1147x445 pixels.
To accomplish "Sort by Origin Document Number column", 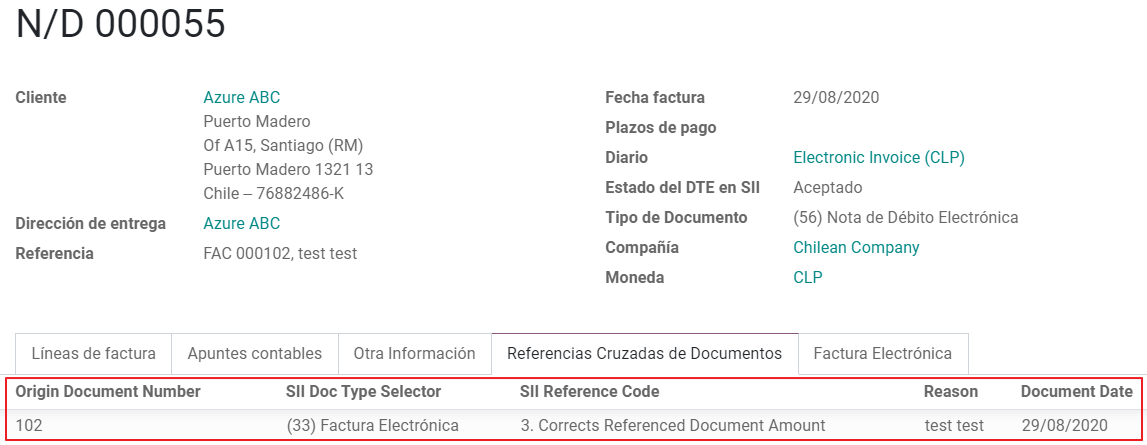I will point(108,392).
